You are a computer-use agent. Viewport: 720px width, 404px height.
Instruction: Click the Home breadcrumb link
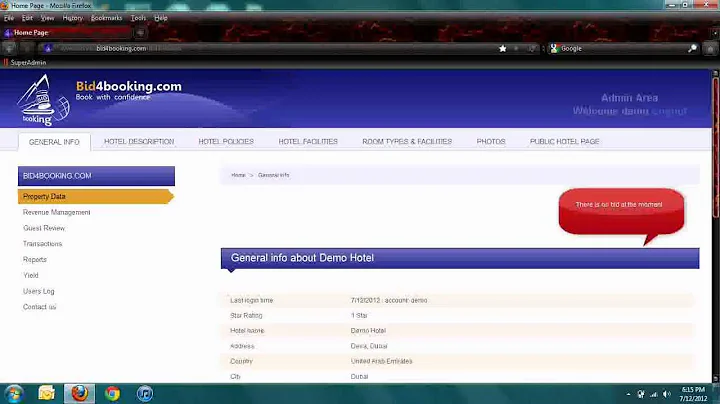[x=238, y=175]
